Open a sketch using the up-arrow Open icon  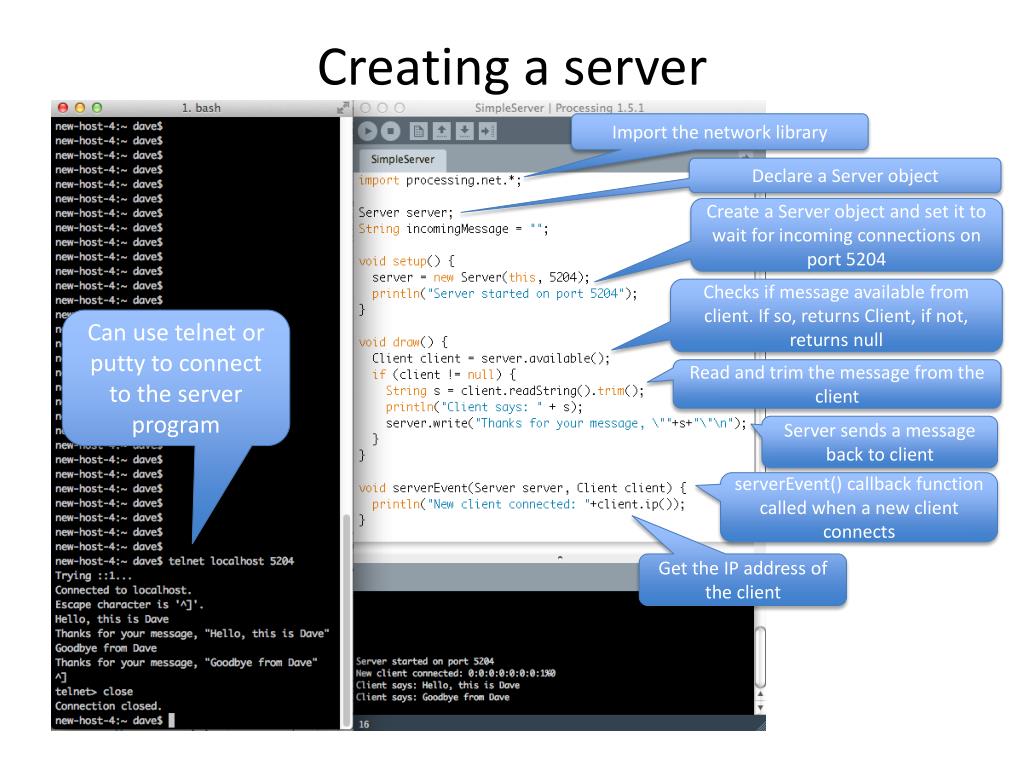(x=441, y=131)
